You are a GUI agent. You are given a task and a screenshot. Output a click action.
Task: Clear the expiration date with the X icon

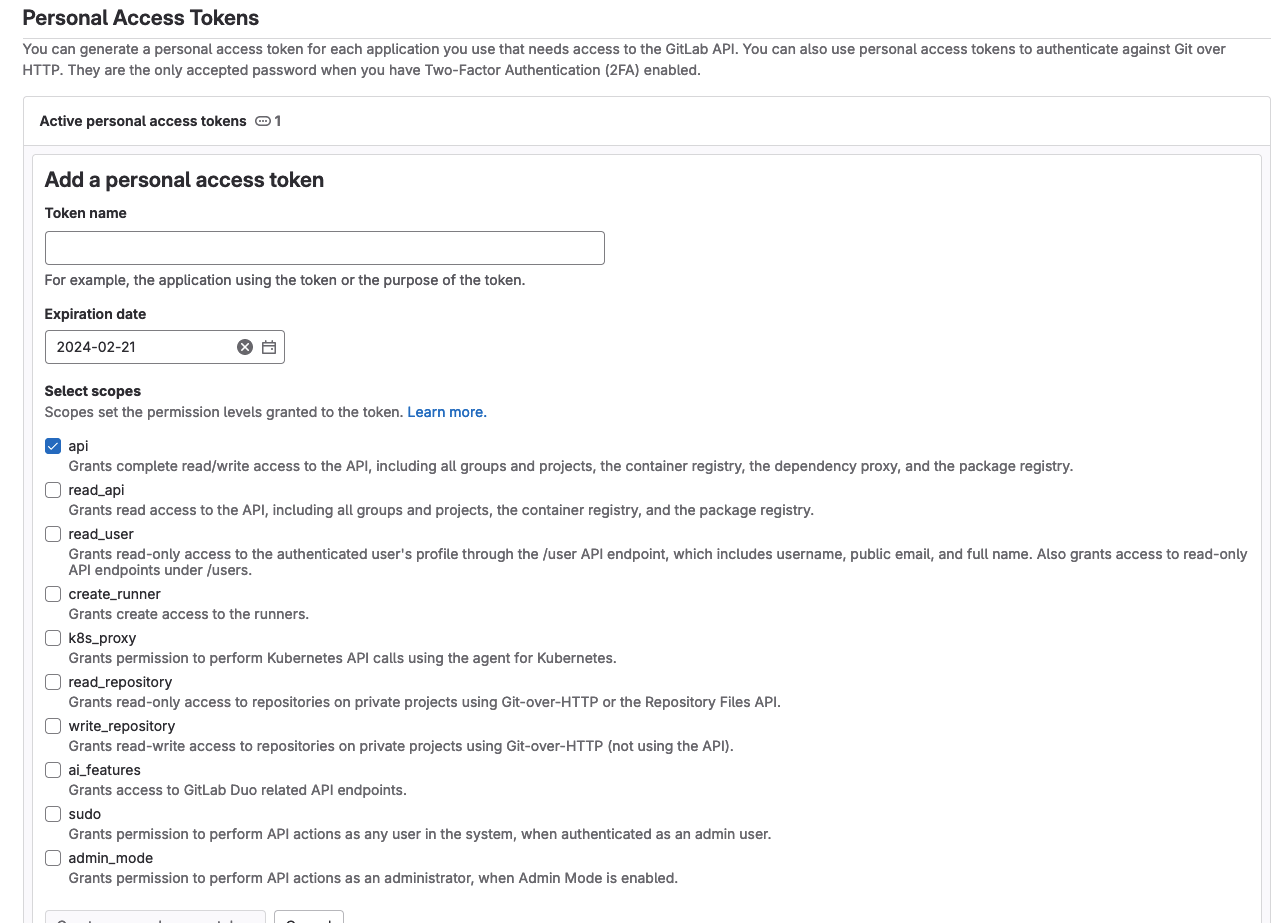coord(245,347)
